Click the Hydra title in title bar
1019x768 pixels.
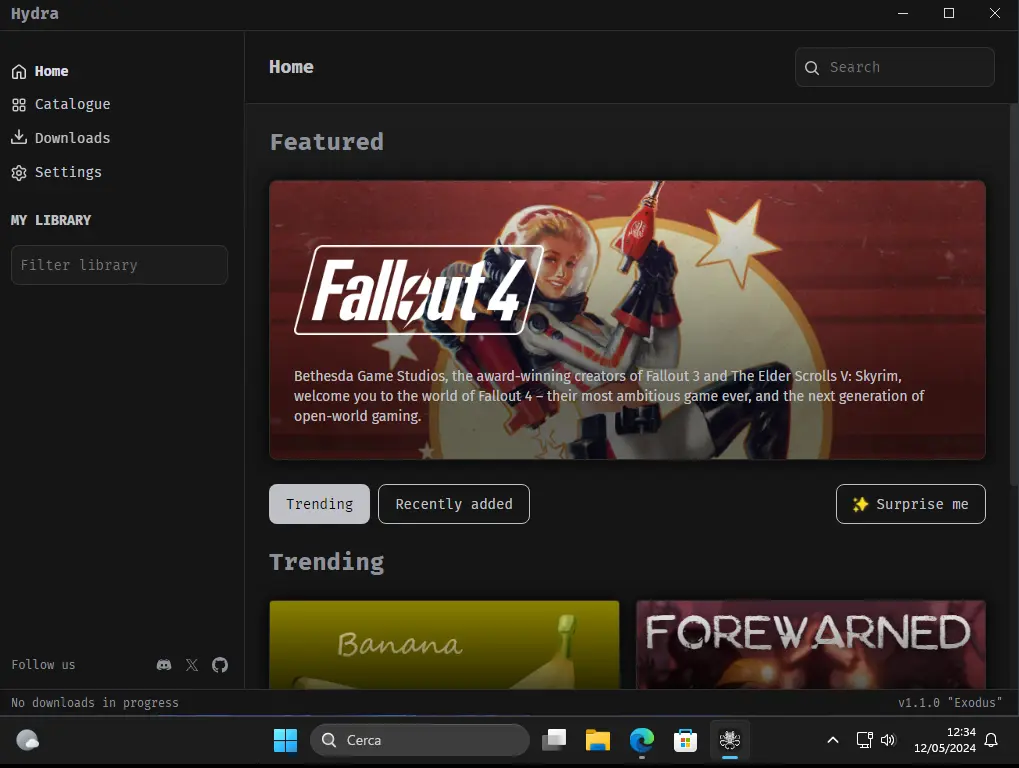(34, 14)
